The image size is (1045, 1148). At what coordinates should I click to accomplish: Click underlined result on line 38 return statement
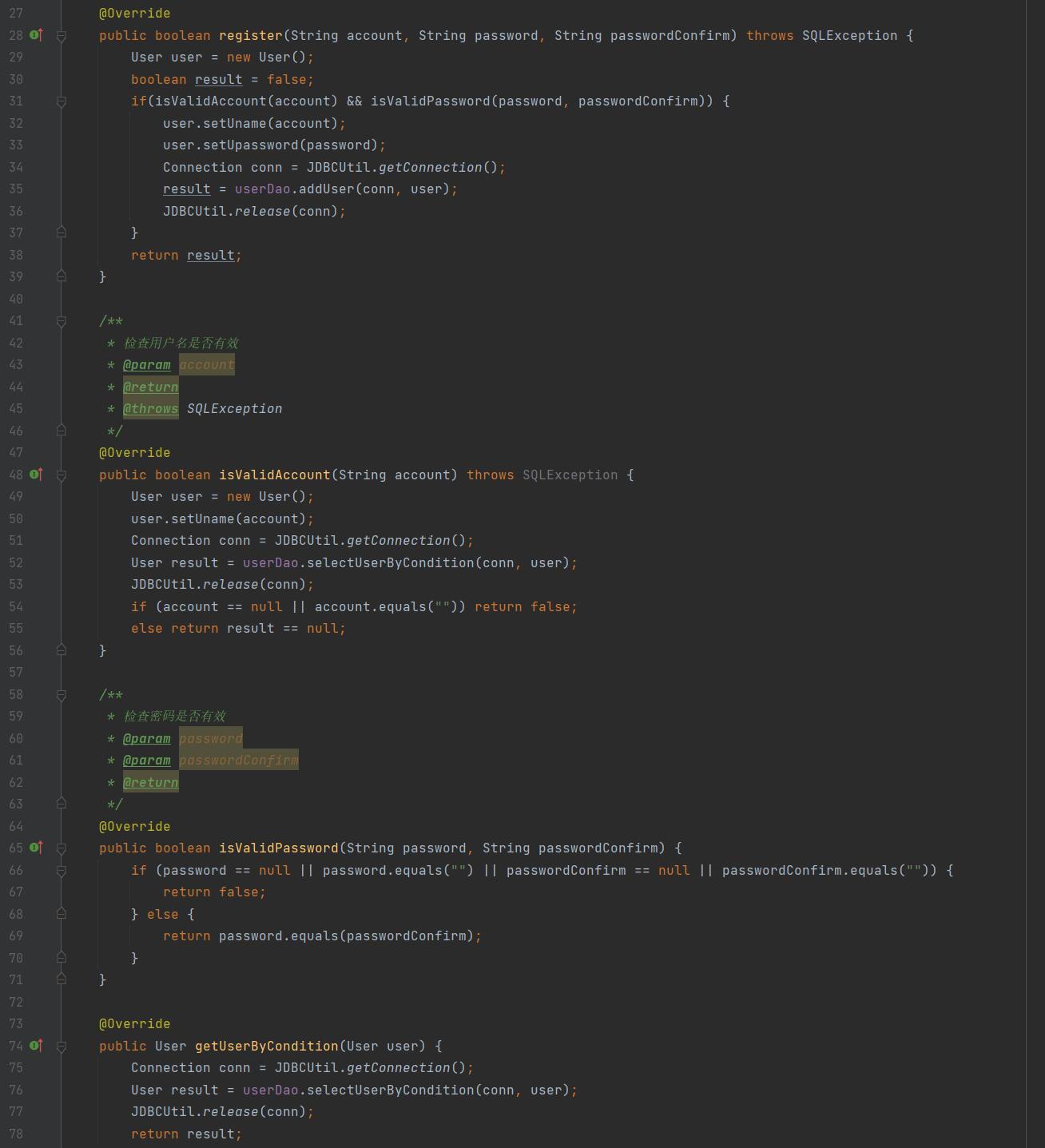[211, 255]
